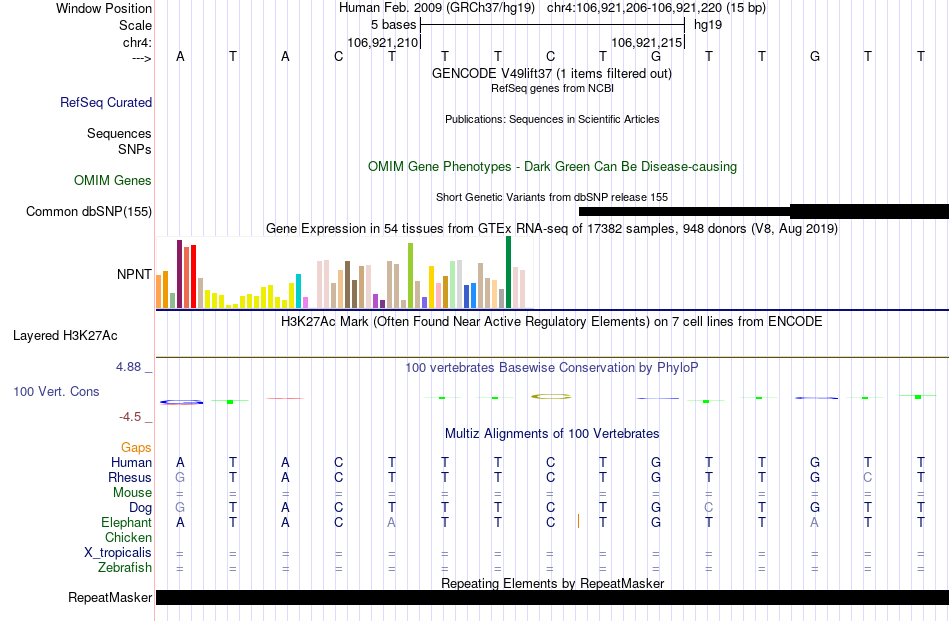Viewport: 950px width, 621px height.
Task: Click the GENCODE V49lift37 track title
Action: coord(552,73)
